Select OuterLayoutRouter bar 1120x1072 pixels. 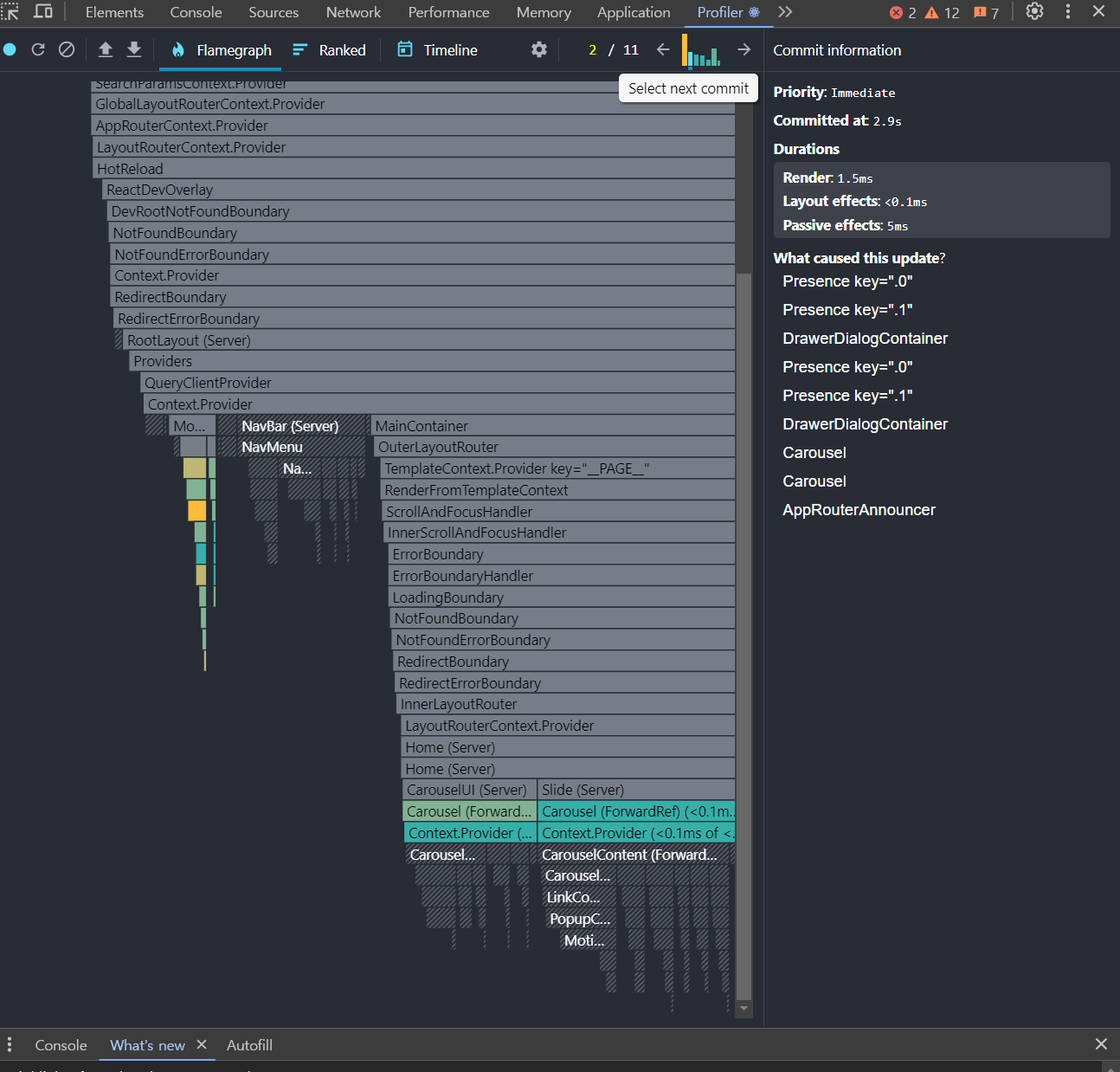point(555,447)
